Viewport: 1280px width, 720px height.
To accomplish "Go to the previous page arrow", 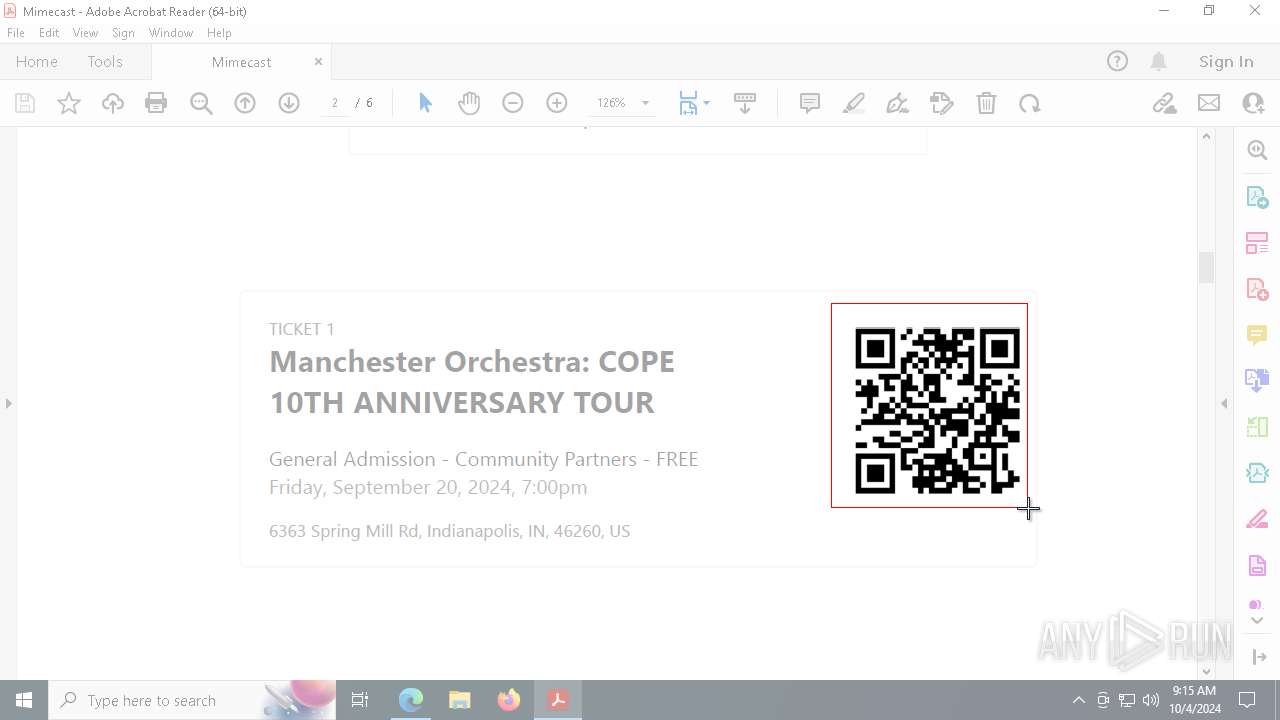I will 245,103.
